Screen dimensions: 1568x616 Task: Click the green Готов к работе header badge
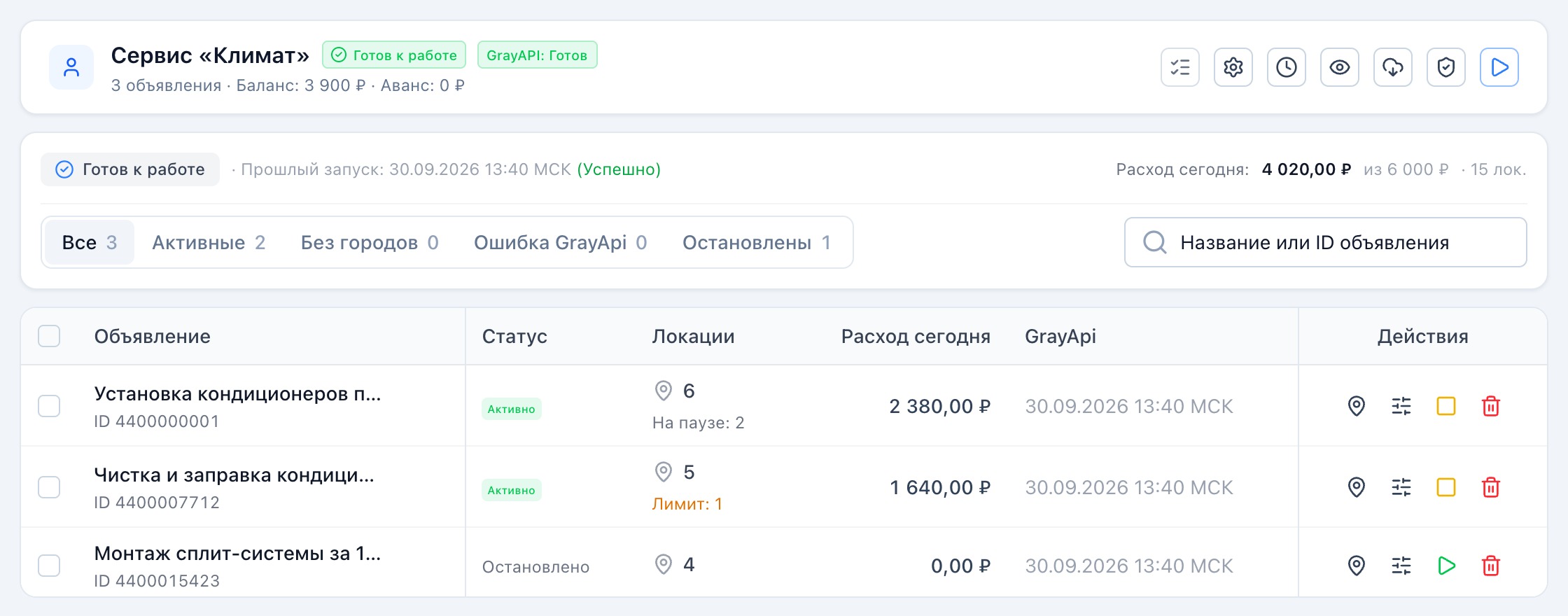394,55
